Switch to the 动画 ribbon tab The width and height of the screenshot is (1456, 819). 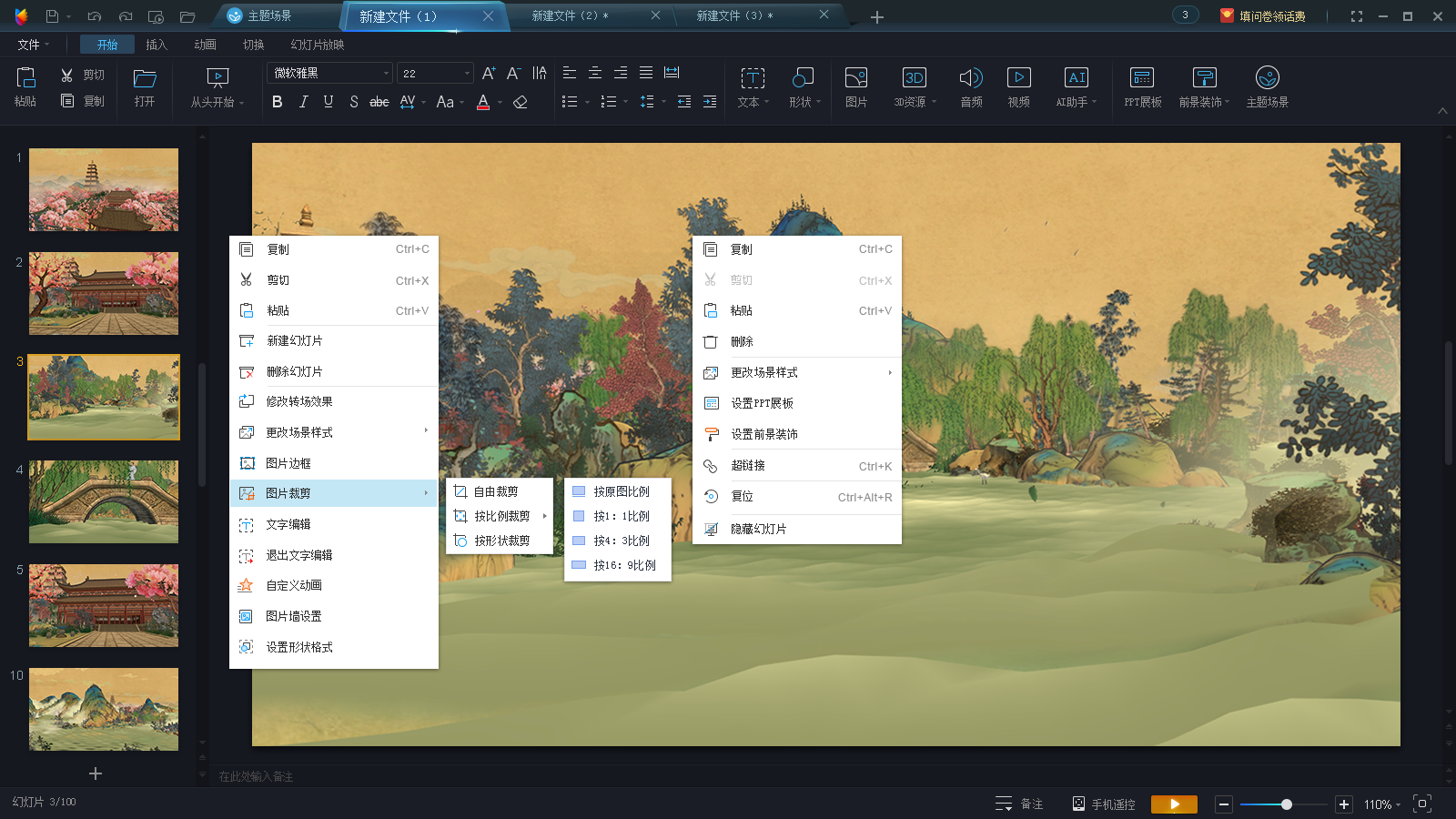pos(206,45)
